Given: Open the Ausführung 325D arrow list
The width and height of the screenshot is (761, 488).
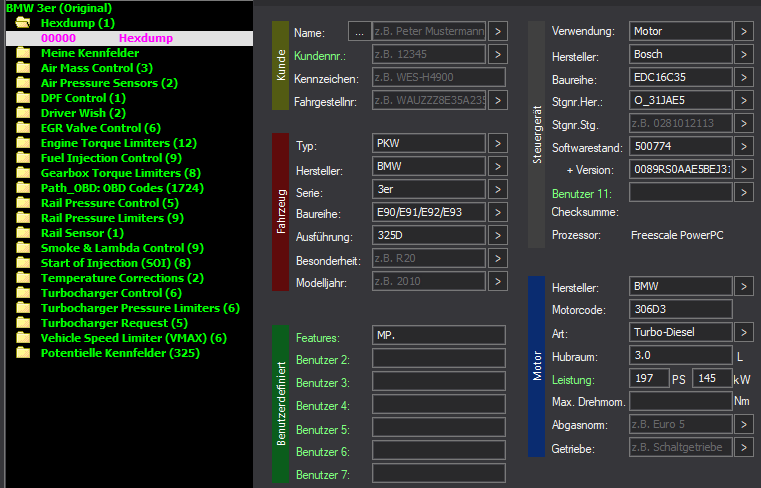Looking at the screenshot, I should click(497, 236).
